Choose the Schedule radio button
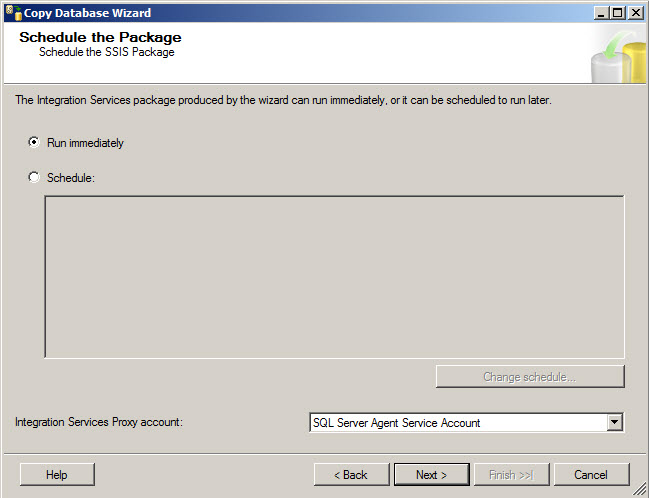 point(34,177)
